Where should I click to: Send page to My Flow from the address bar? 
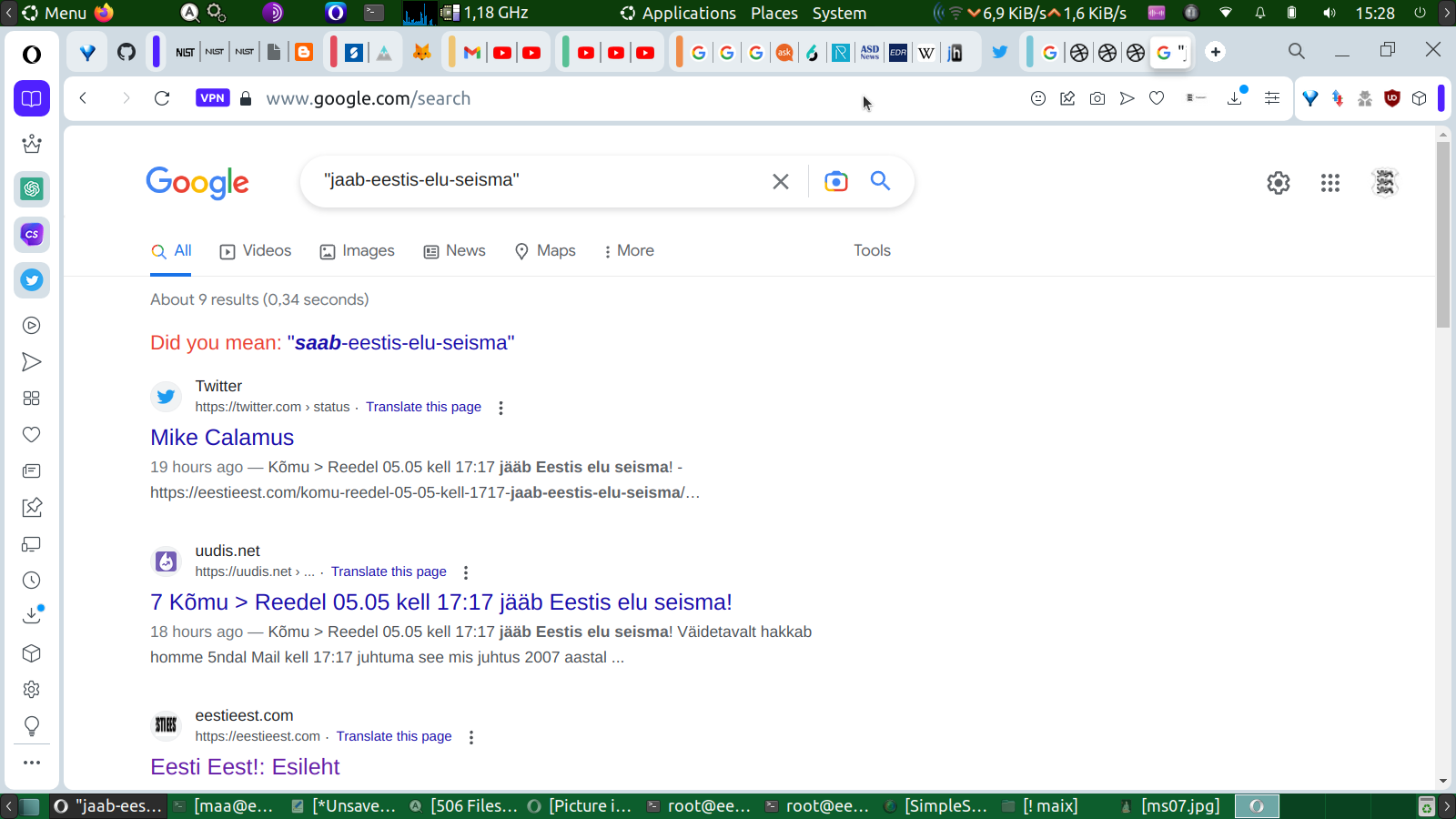(1127, 98)
